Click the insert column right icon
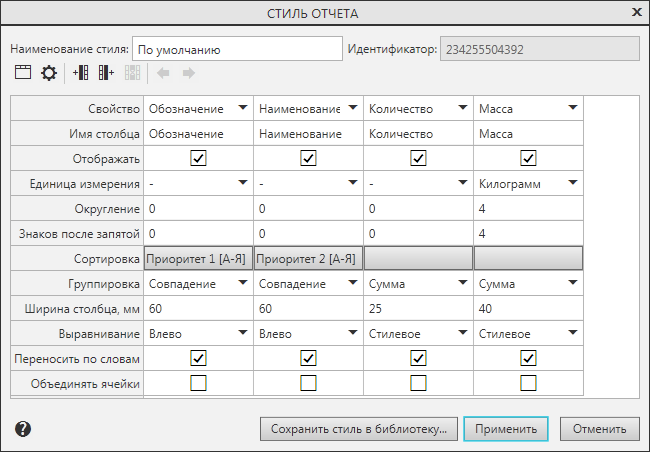Image resolution: width=650 pixels, height=452 pixels. (106, 73)
